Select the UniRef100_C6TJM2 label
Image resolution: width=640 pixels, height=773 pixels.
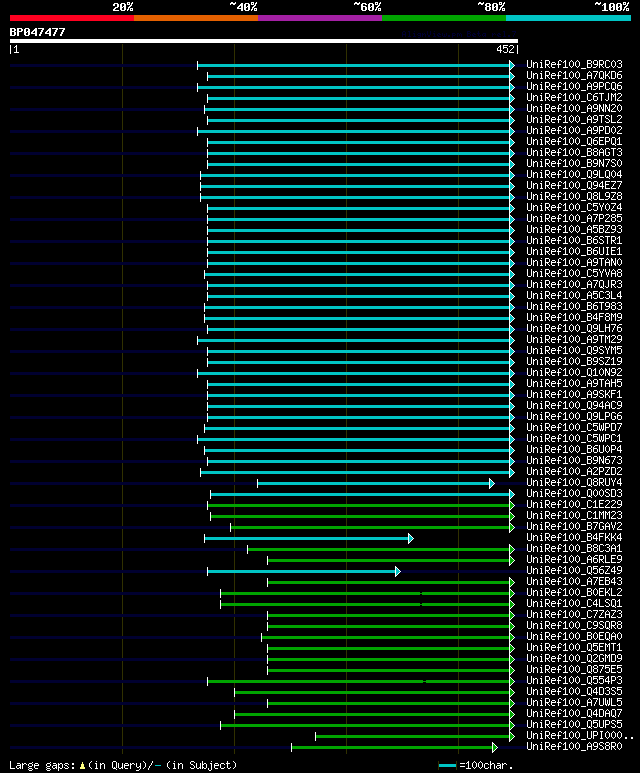pyautogui.click(x=574, y=98)
